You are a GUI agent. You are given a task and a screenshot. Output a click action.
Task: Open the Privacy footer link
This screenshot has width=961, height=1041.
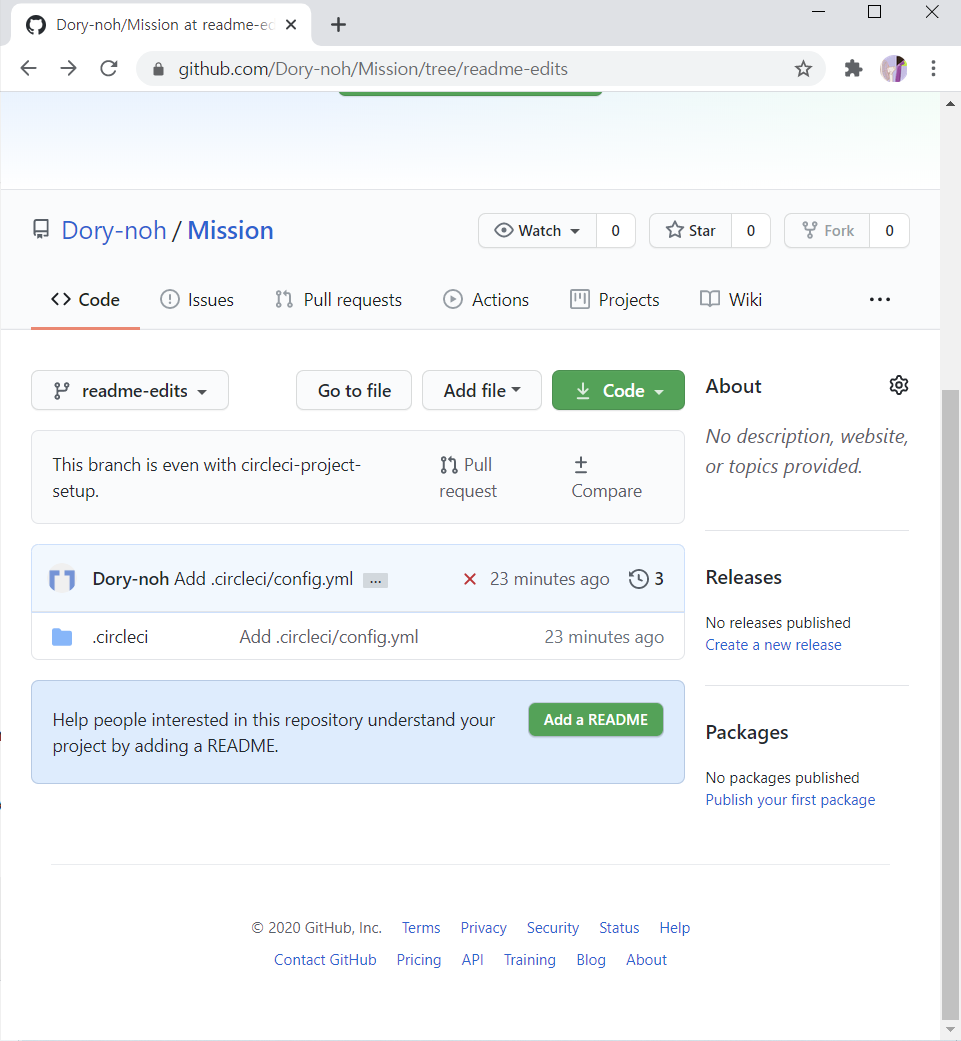483,927
